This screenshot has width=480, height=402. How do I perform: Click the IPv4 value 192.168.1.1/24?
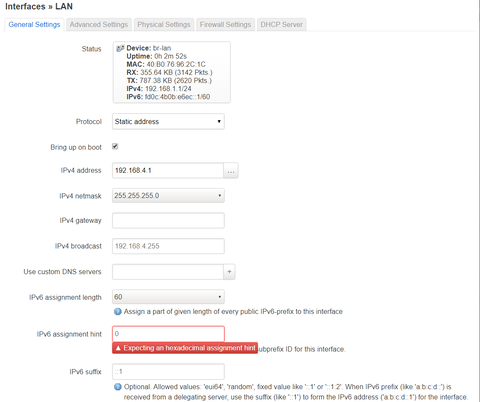click(x=168, y=89)
